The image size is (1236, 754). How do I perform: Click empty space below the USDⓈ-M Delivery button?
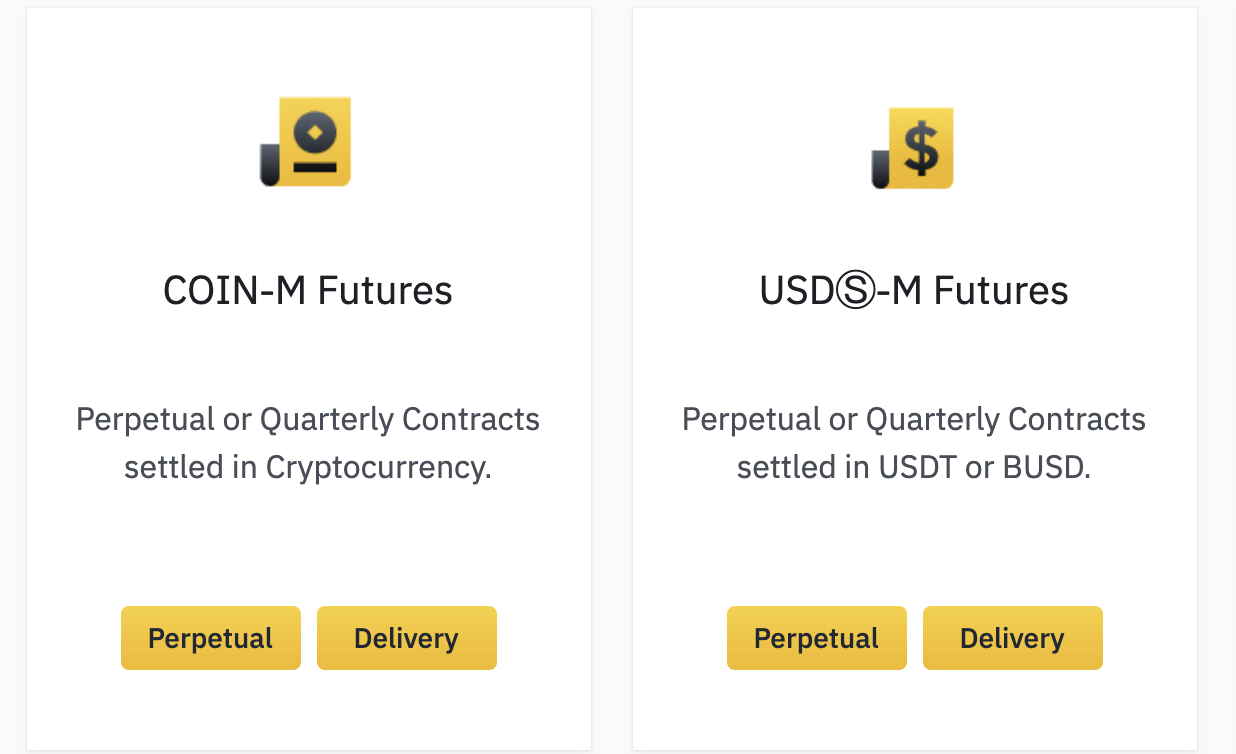pyautogui.click(x=1012, y=710)
